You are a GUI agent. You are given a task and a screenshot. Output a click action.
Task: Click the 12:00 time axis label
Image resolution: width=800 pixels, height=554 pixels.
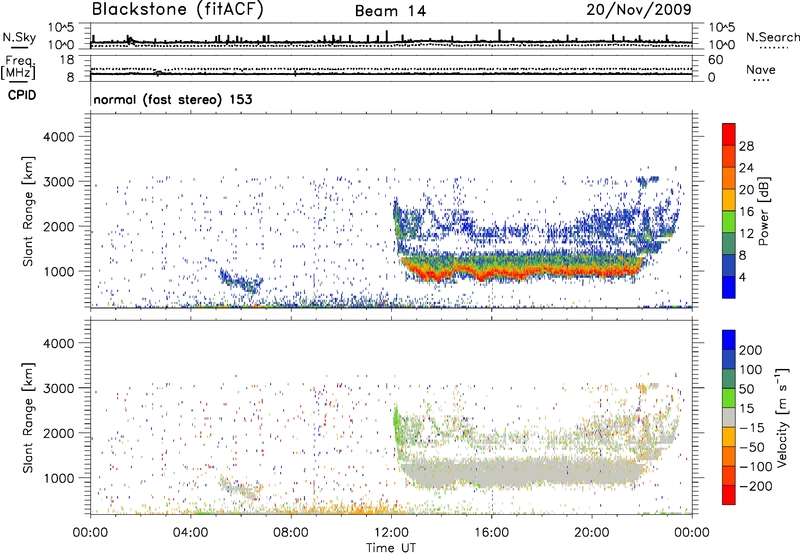tap(391, 533)
